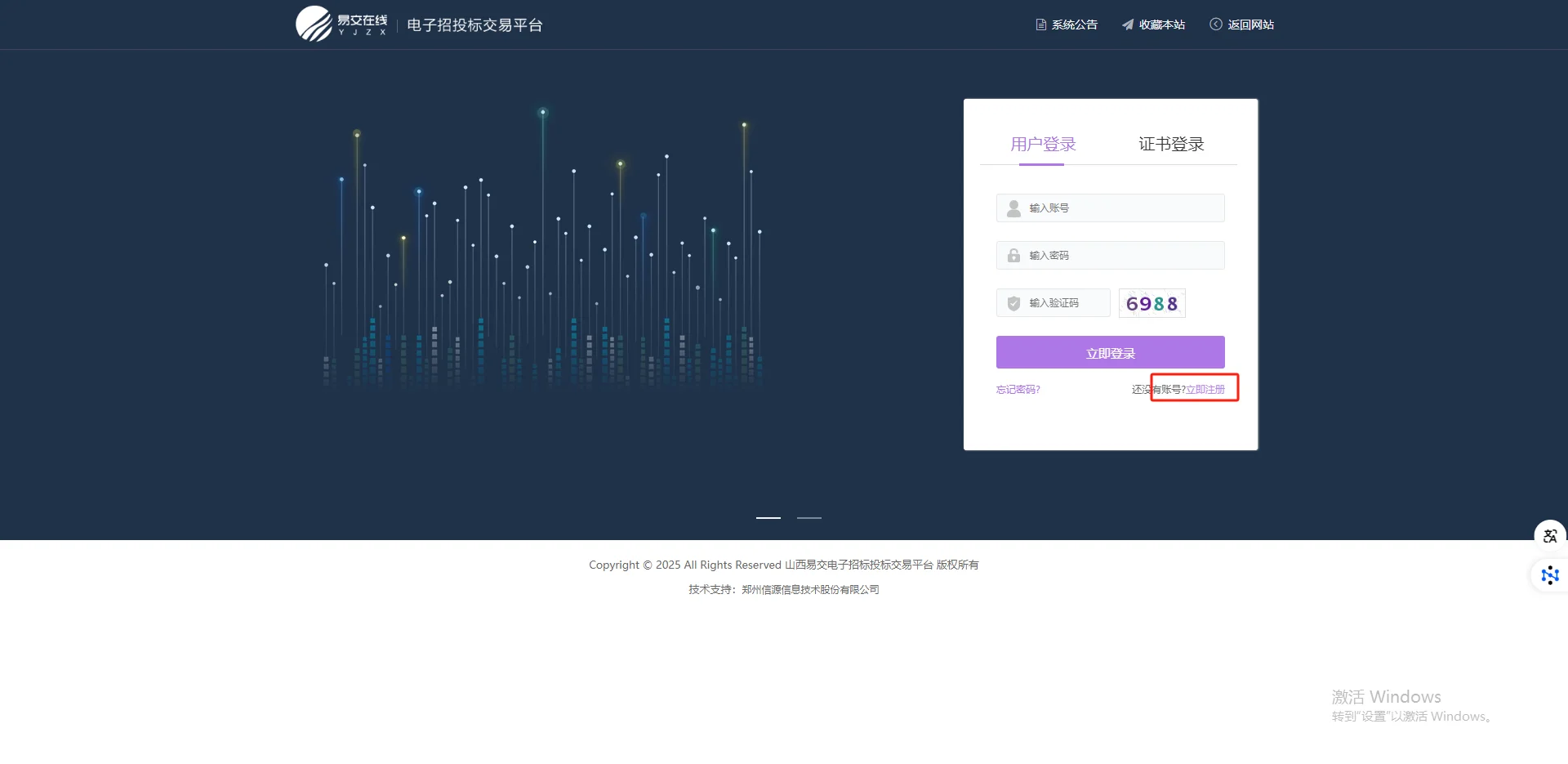Click the shield icon in verification code field

[1013, 303]
